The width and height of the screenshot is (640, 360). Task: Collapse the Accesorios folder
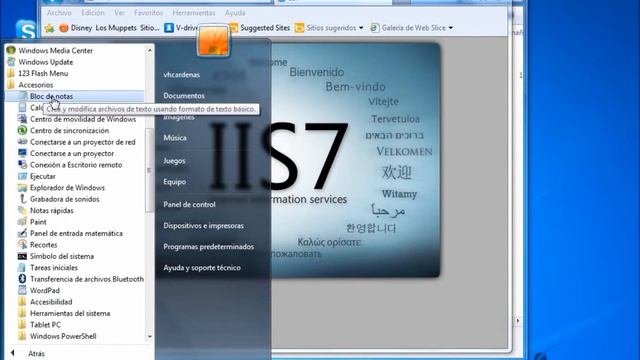tap(36, 85)
